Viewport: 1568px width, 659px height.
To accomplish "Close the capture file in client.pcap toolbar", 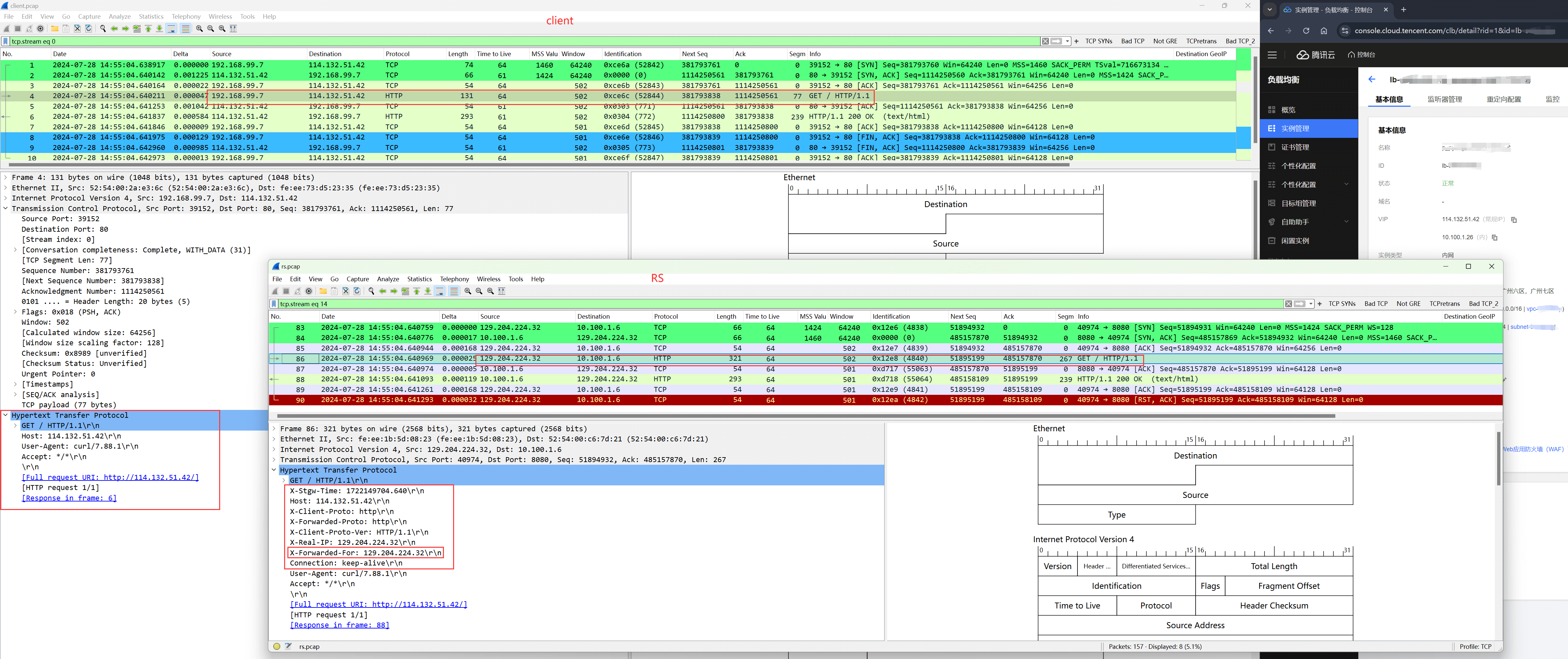I will pos(77,29).
